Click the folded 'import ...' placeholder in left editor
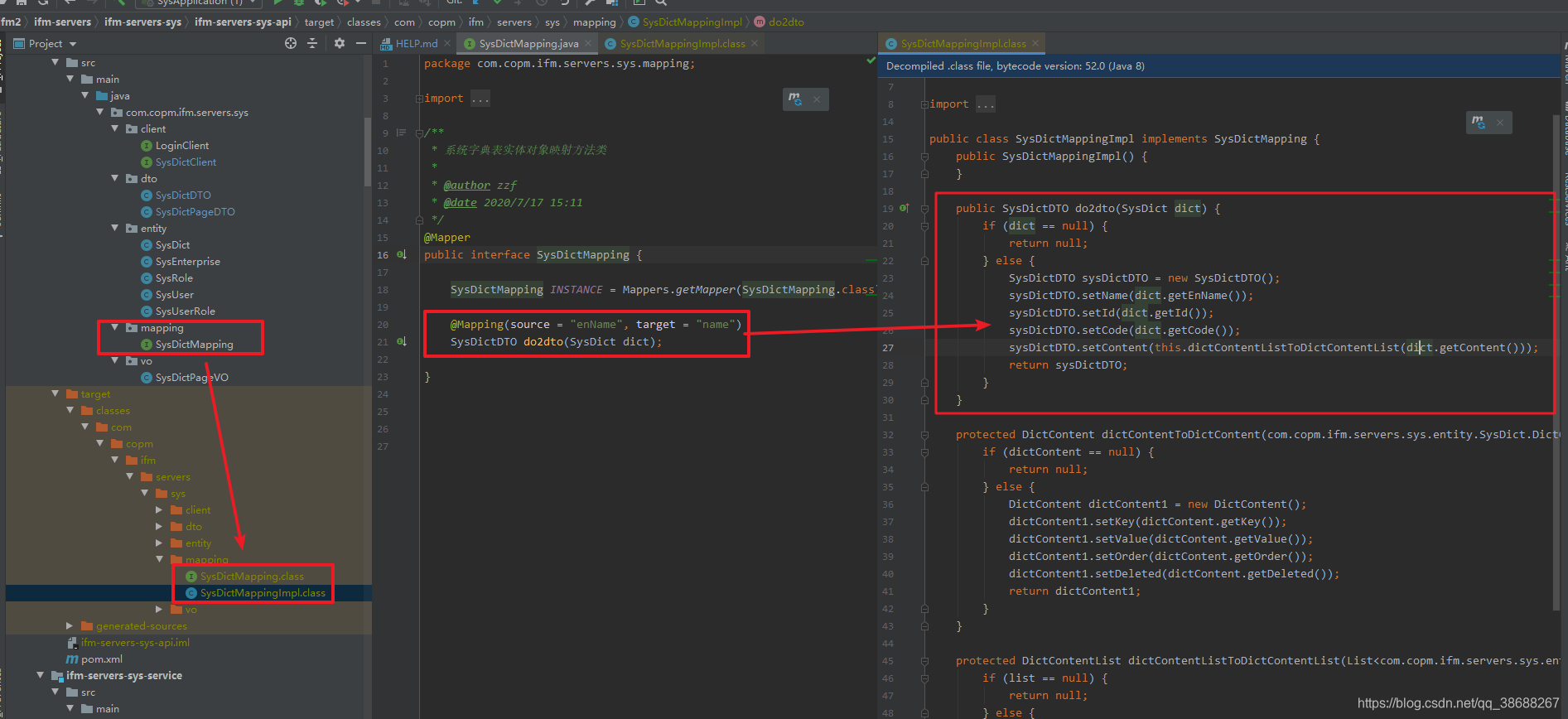This screenshot has width=1568, height=719. coord(480,99)
